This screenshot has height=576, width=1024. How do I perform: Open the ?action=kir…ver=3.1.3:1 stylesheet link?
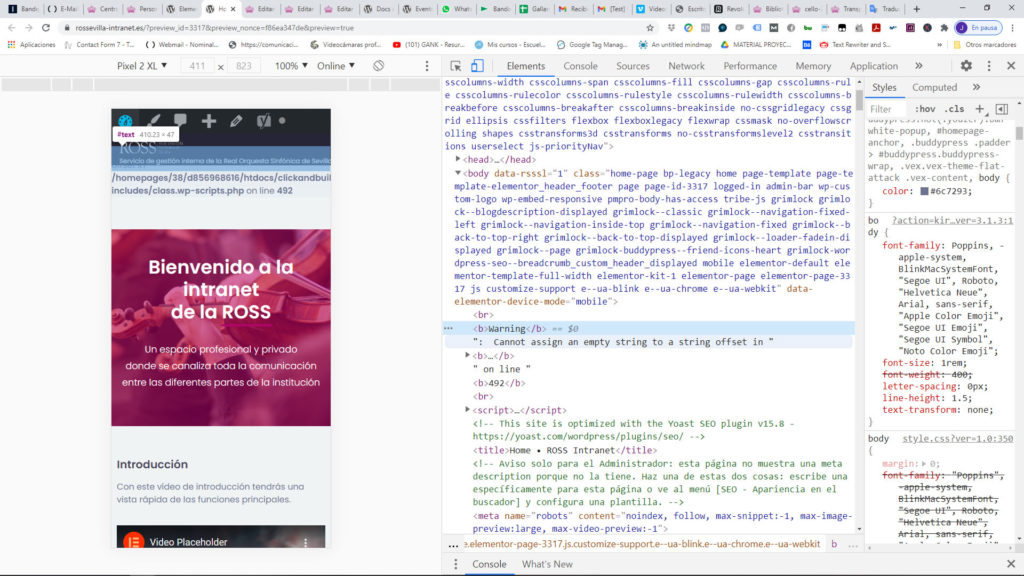952,221
